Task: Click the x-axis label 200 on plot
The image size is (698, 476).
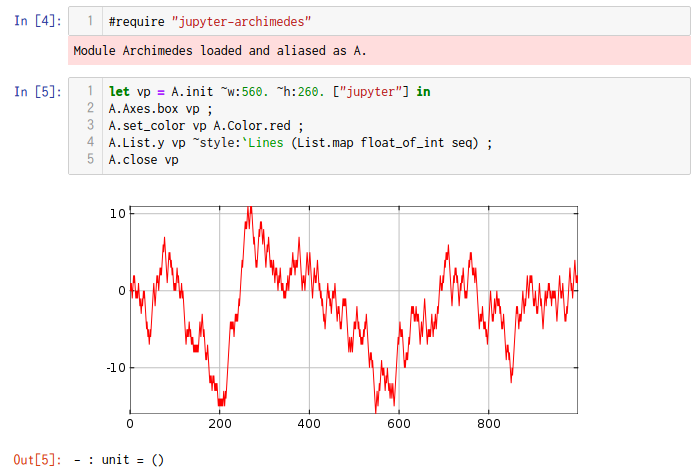Action: click(x=219, y=423)
